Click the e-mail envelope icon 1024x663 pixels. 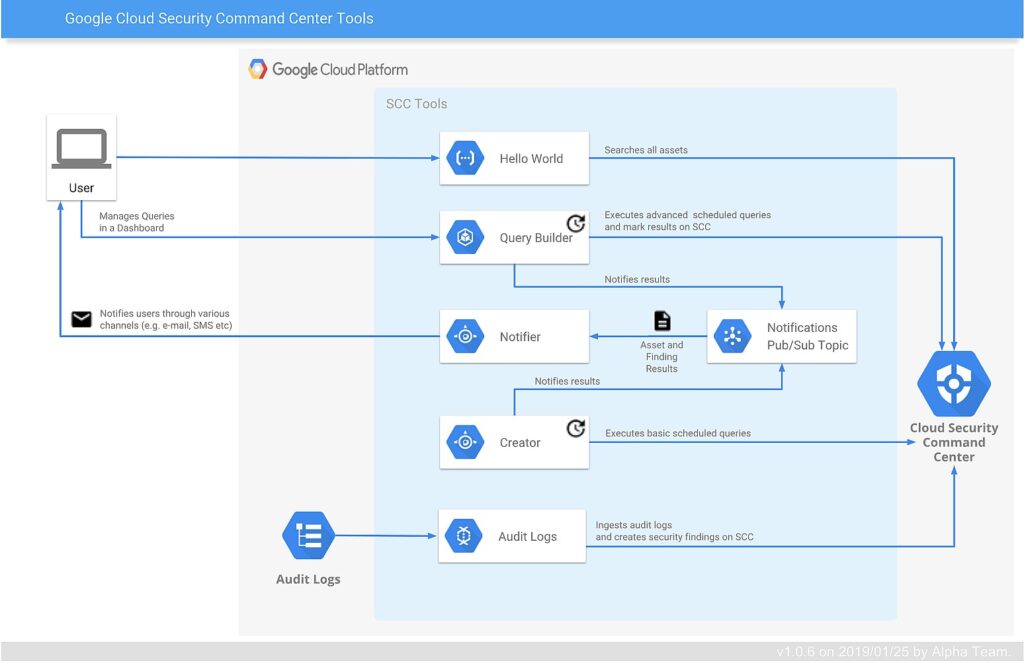tap(82, 319)
